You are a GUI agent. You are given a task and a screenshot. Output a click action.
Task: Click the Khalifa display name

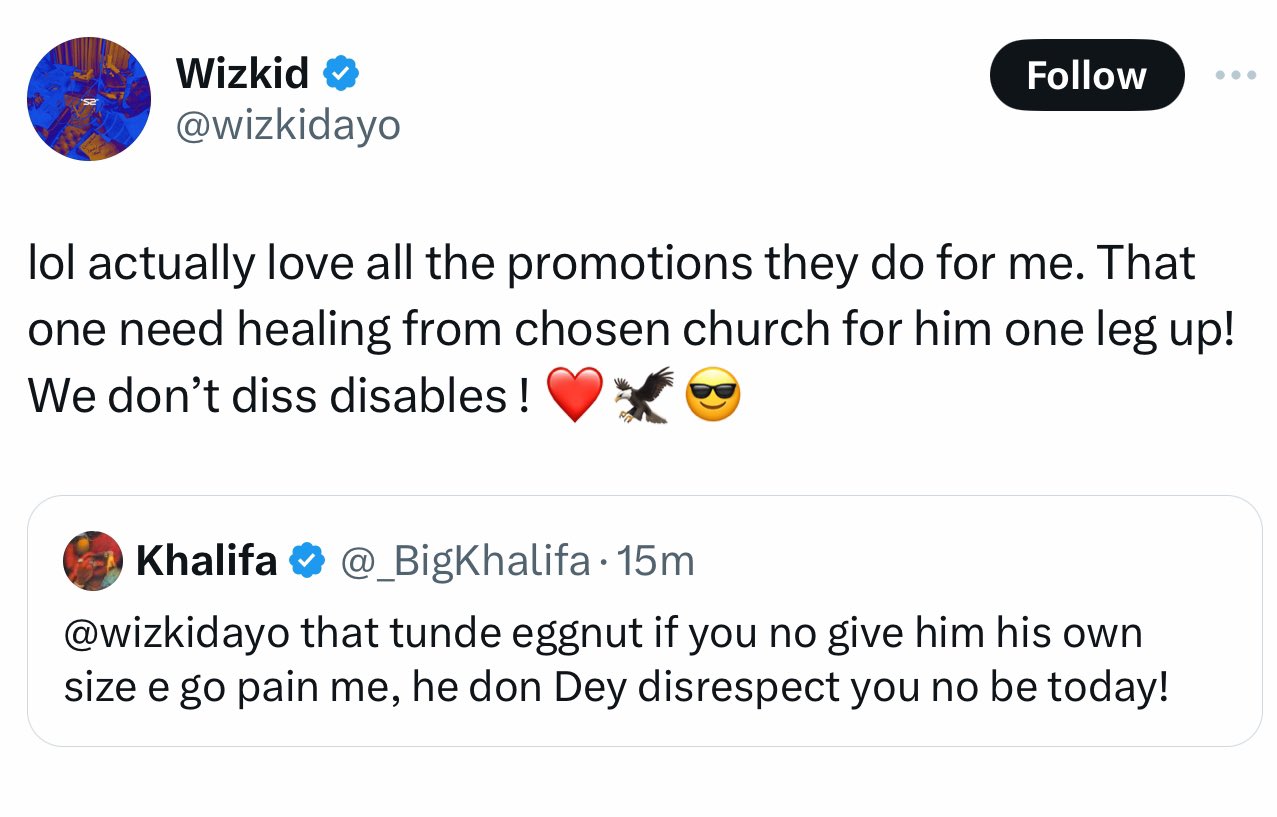206,562
